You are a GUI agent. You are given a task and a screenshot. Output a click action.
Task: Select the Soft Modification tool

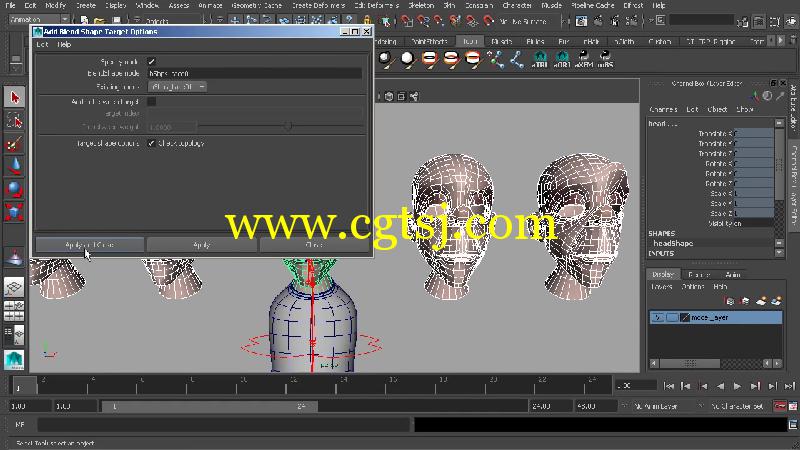(x=14, y=257)
